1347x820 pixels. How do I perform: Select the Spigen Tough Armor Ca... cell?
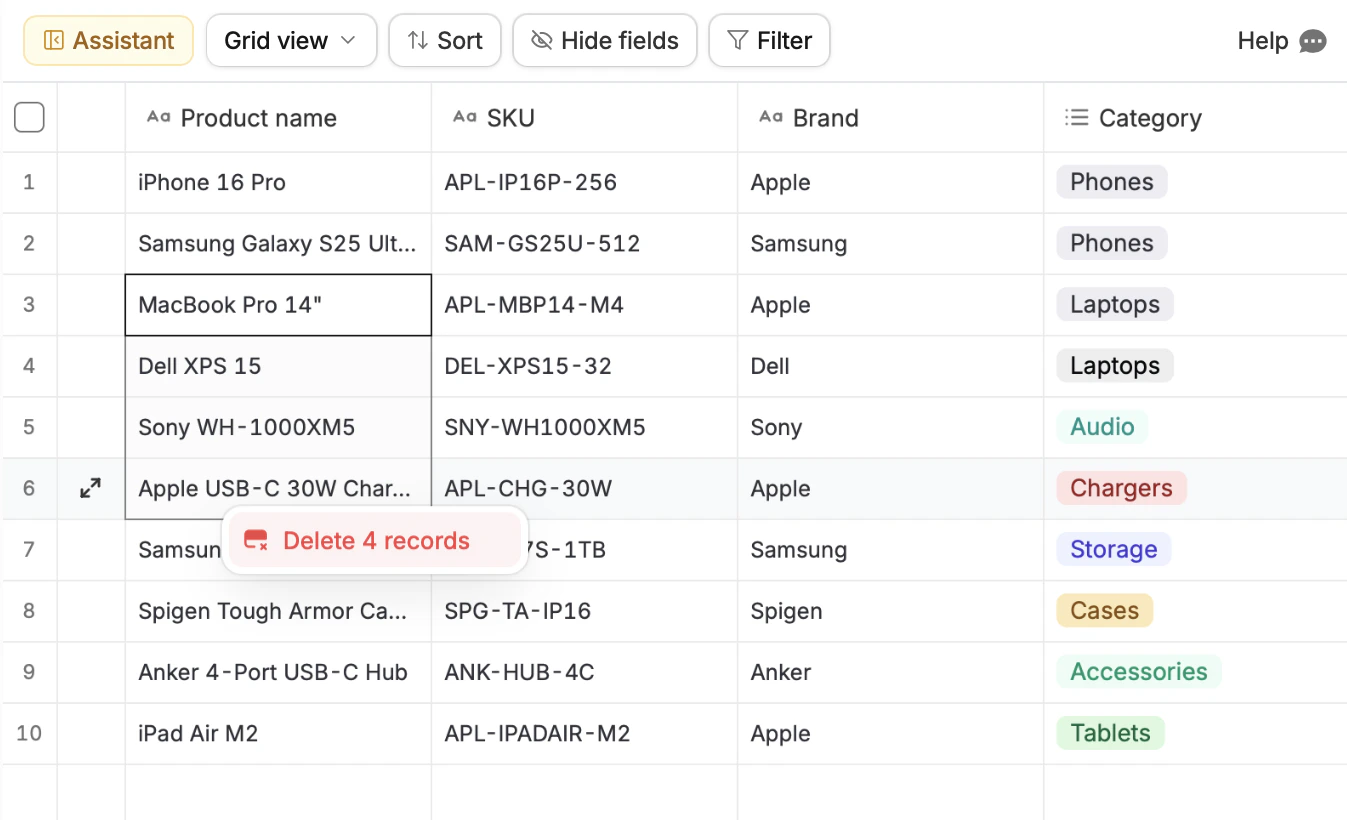[278, 611]
